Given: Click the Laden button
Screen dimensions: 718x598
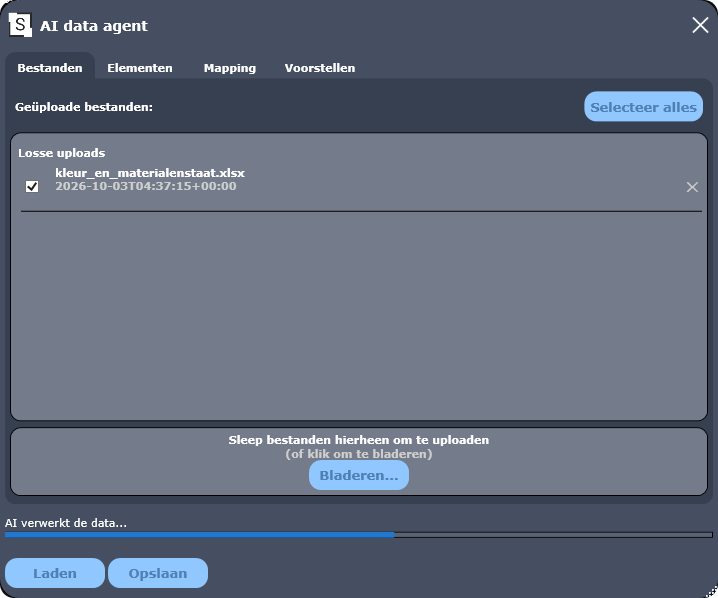Looking at the screenshot, I should click(x=55, y=573).
